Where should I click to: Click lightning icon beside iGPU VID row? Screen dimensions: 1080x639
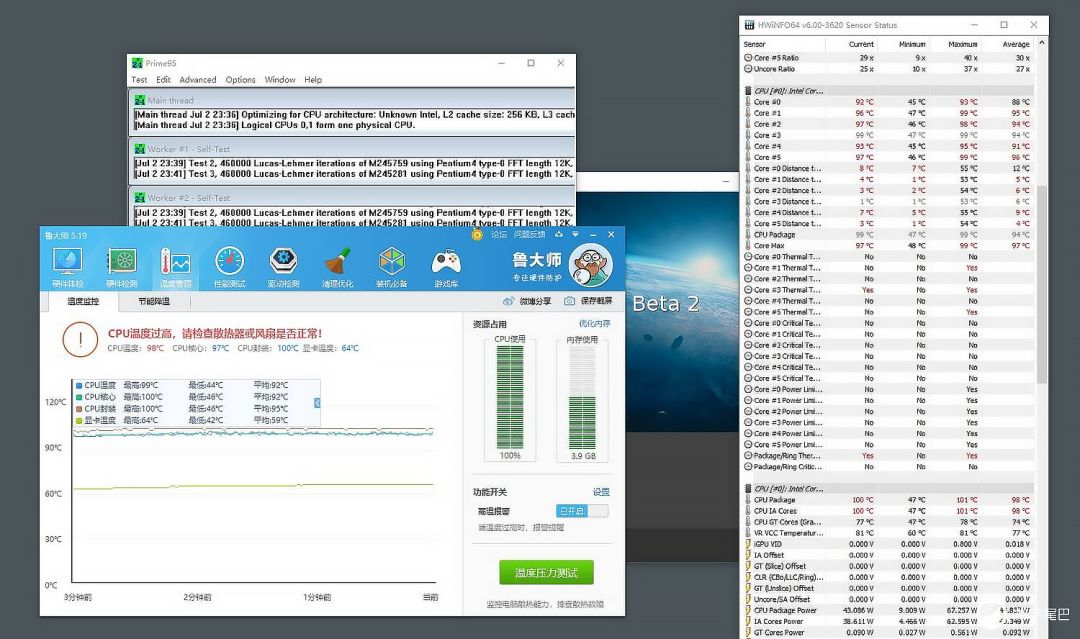click(x=747, y=544)
